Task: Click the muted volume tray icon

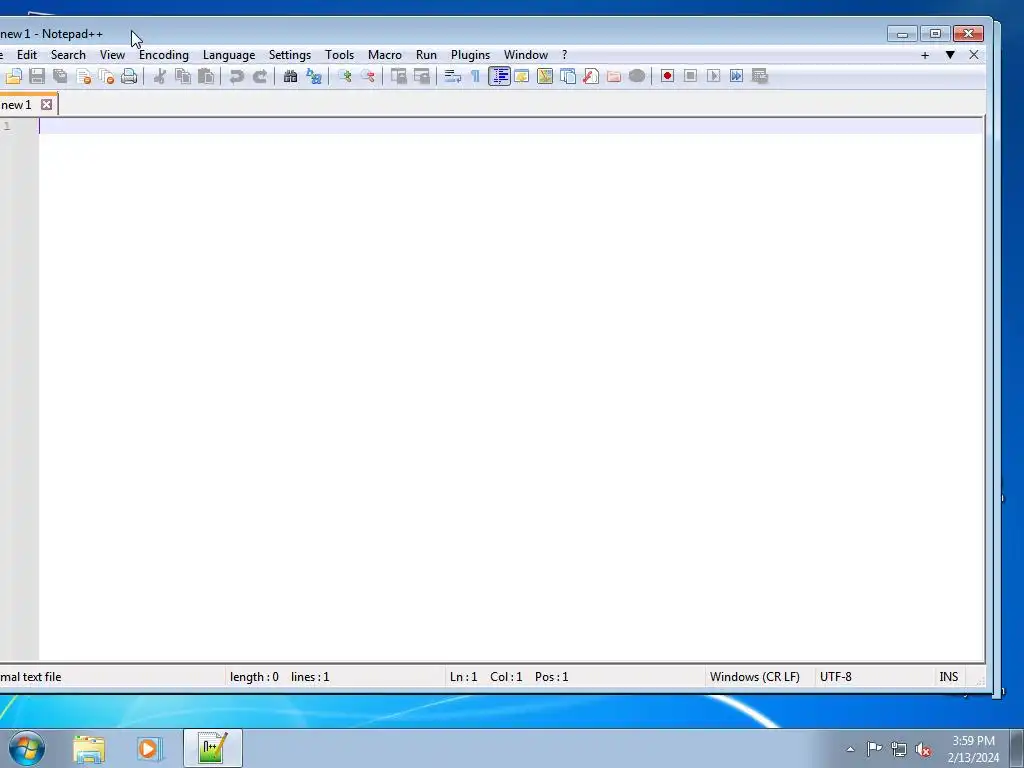Action: point(923,749)
